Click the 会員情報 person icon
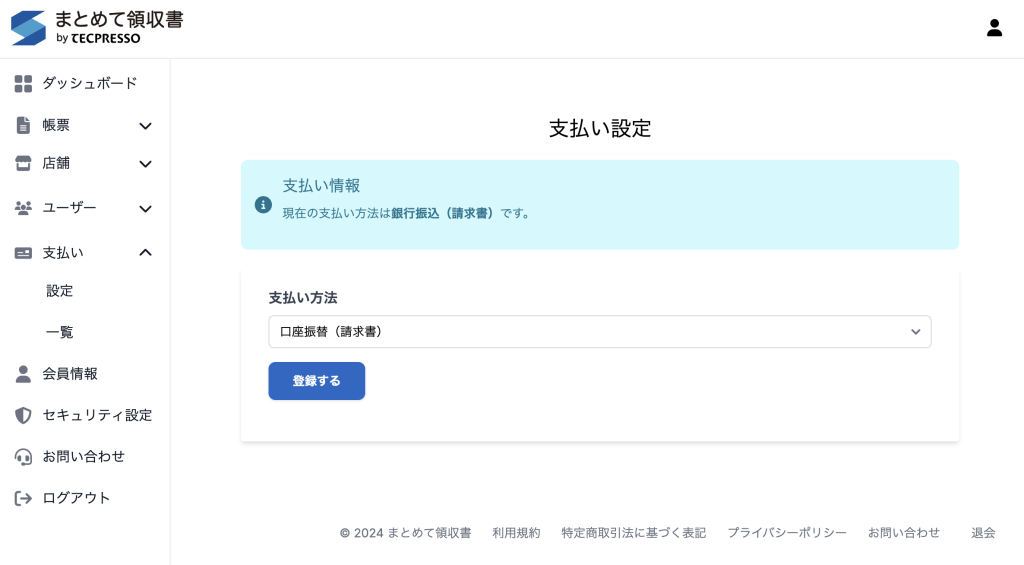The image size is (1024, 565). 23,374
